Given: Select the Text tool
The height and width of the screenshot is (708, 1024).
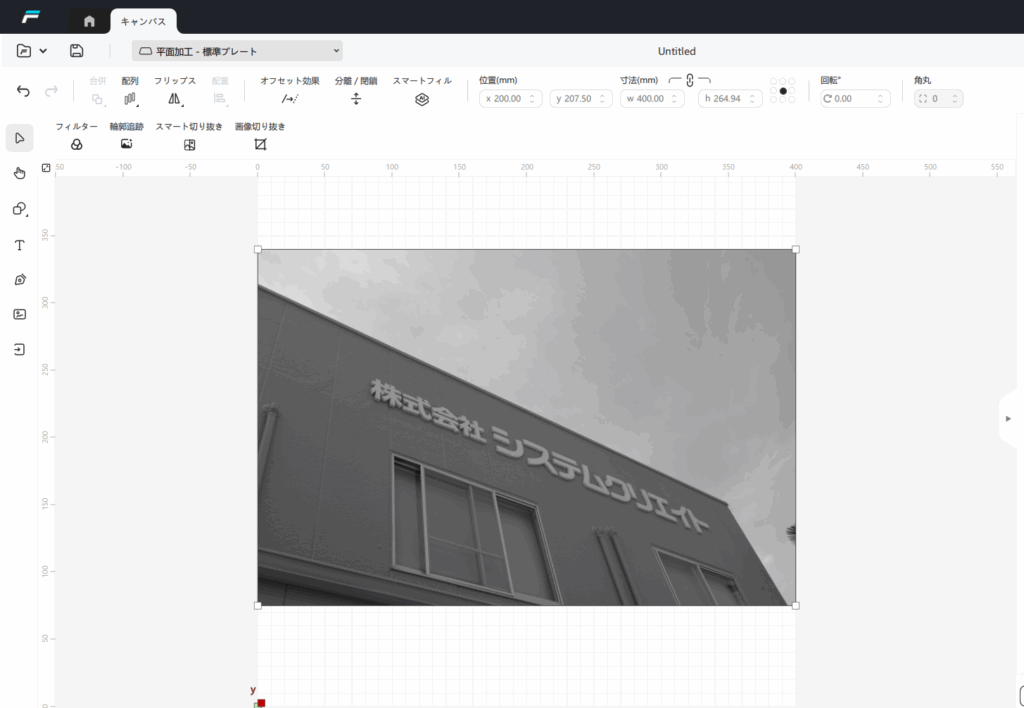Looking at the screenshot, I should point(19,245).
